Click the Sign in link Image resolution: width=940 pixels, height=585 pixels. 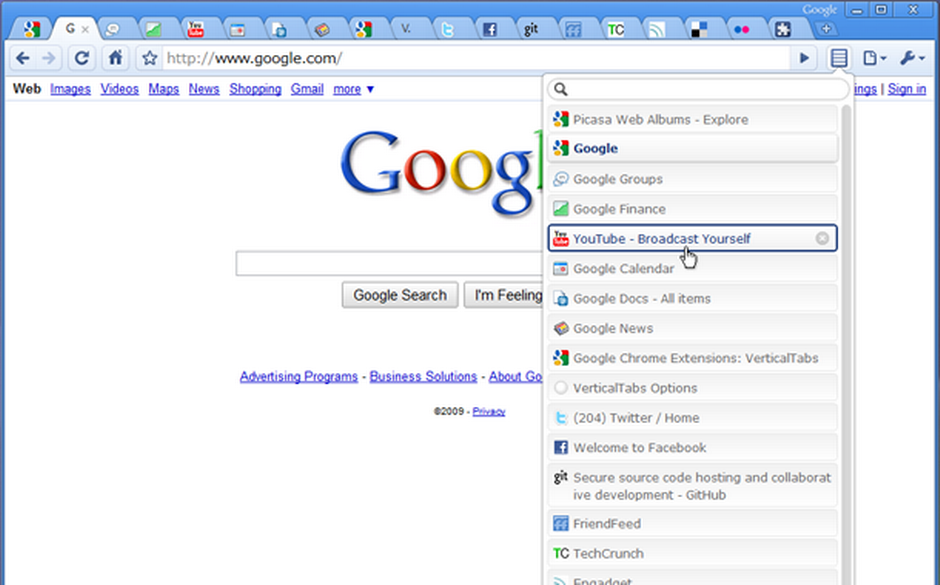[906, 89]
